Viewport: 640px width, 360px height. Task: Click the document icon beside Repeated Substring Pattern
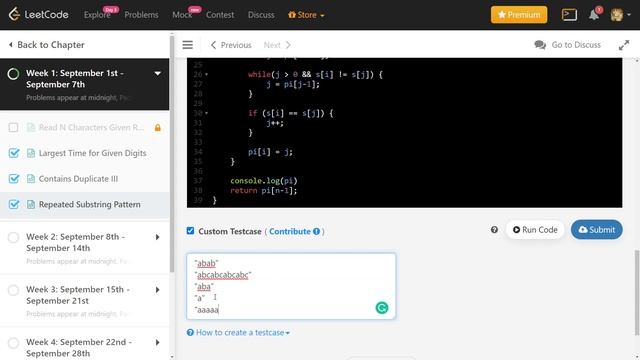point(31,204)
